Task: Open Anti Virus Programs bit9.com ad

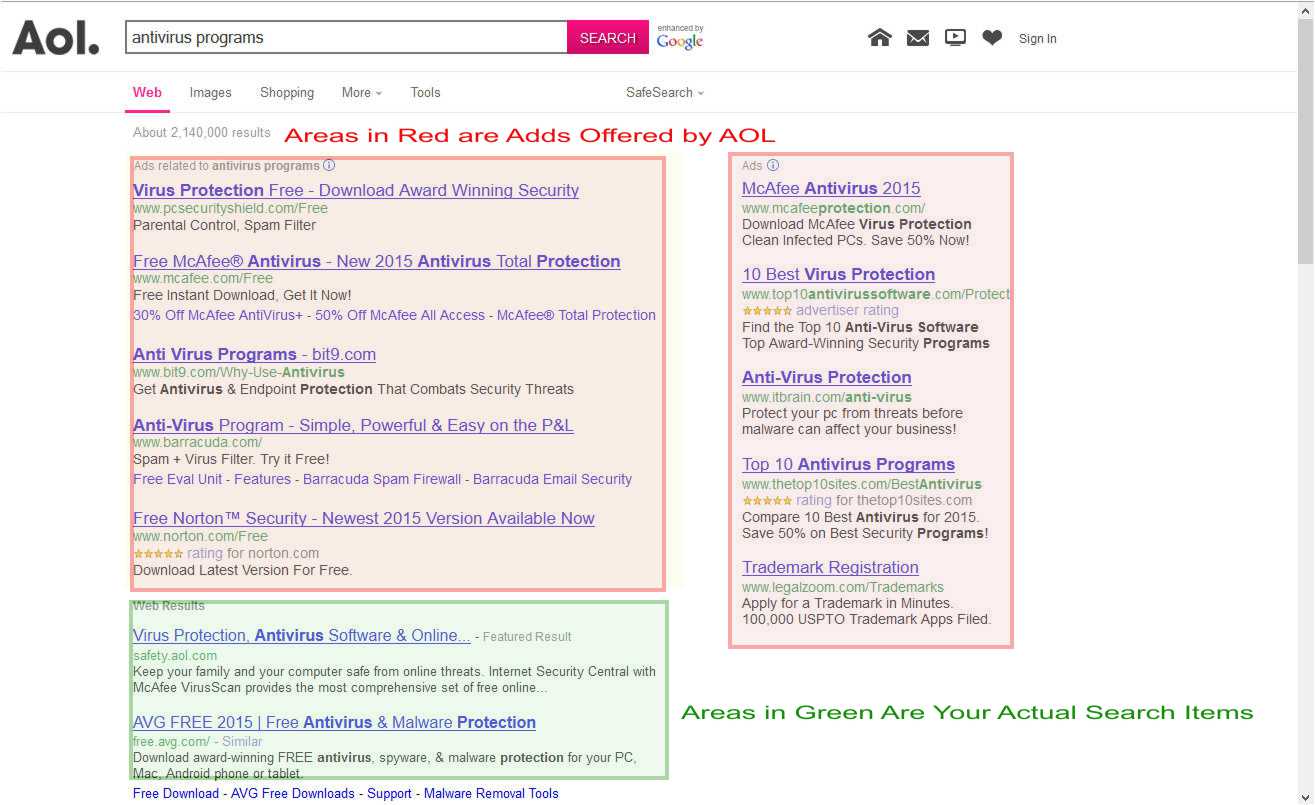Action: pyautogui.click(x=254, y=354)
